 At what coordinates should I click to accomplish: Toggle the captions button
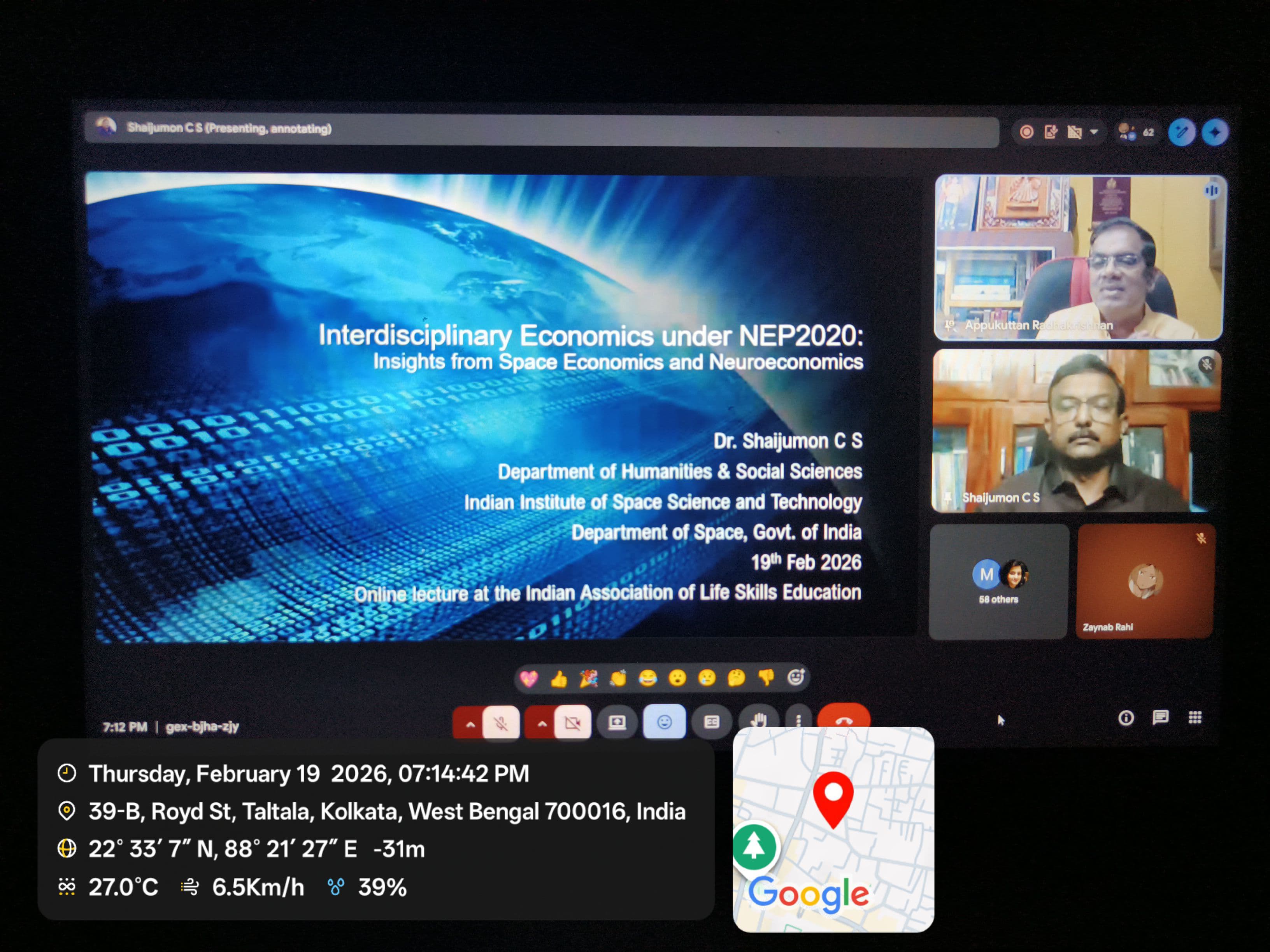click(711, 722)
